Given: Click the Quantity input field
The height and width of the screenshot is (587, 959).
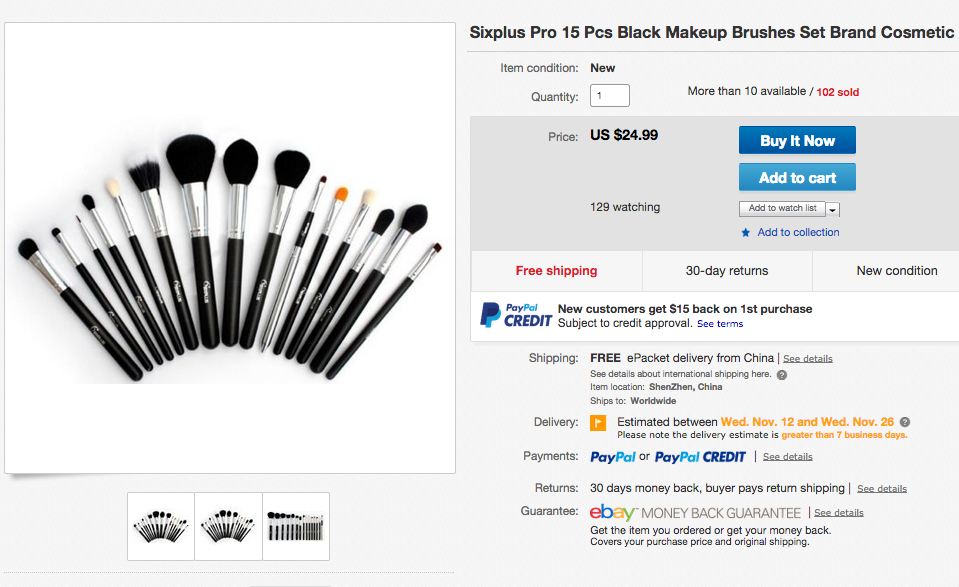Looking at the screenshot, I should point(610,96).
